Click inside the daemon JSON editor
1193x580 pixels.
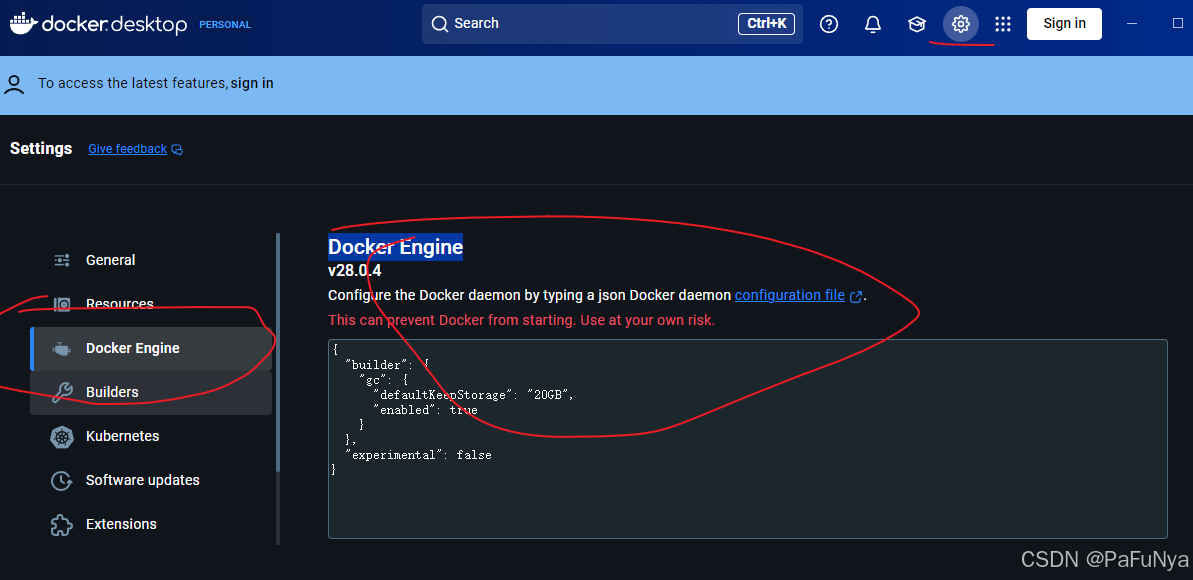click(747, 439)
